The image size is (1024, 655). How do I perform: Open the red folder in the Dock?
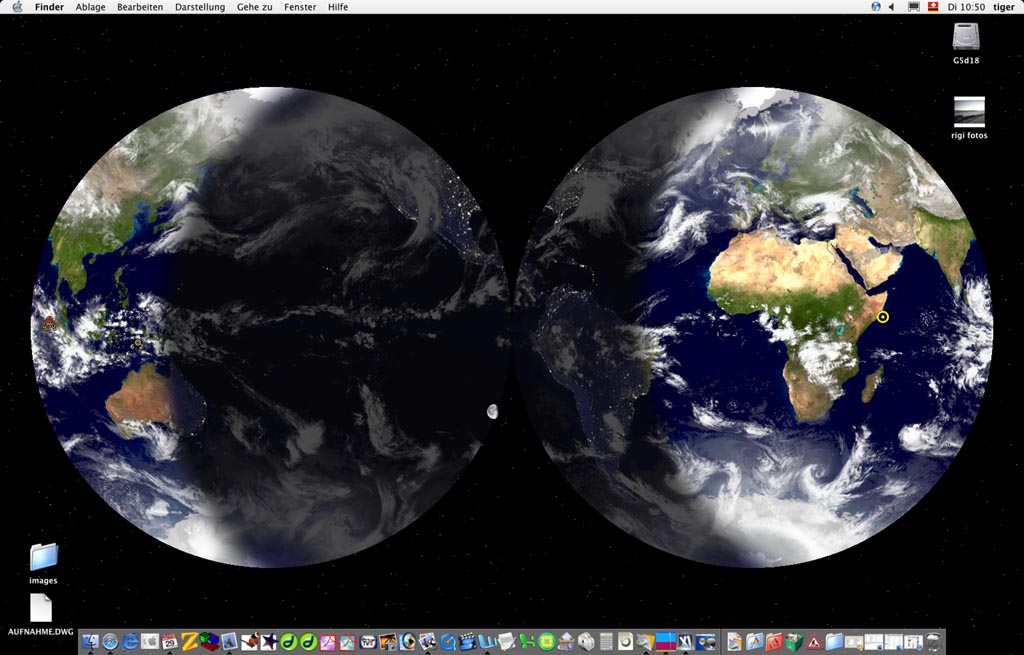pyautogui.click(x=774, y=641)
